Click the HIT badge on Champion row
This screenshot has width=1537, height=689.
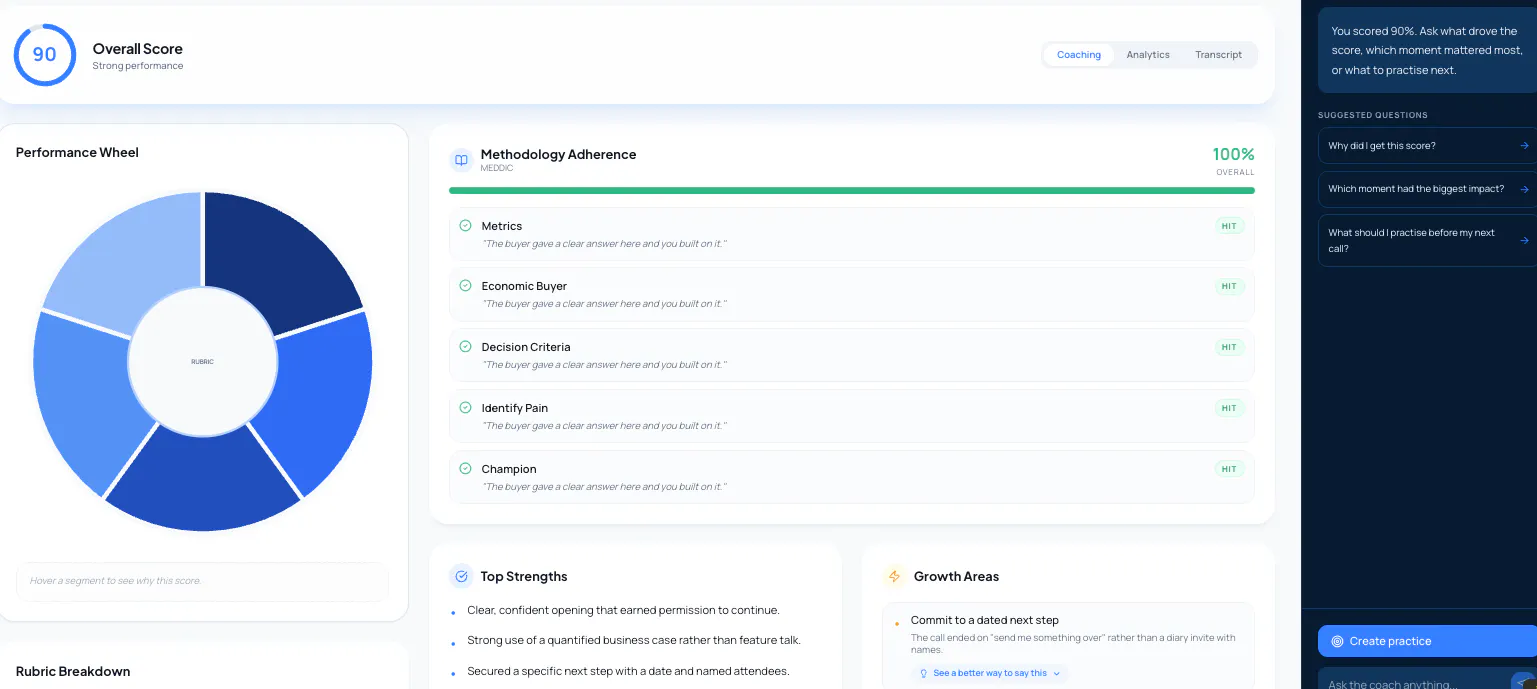tap(1229, 469)
